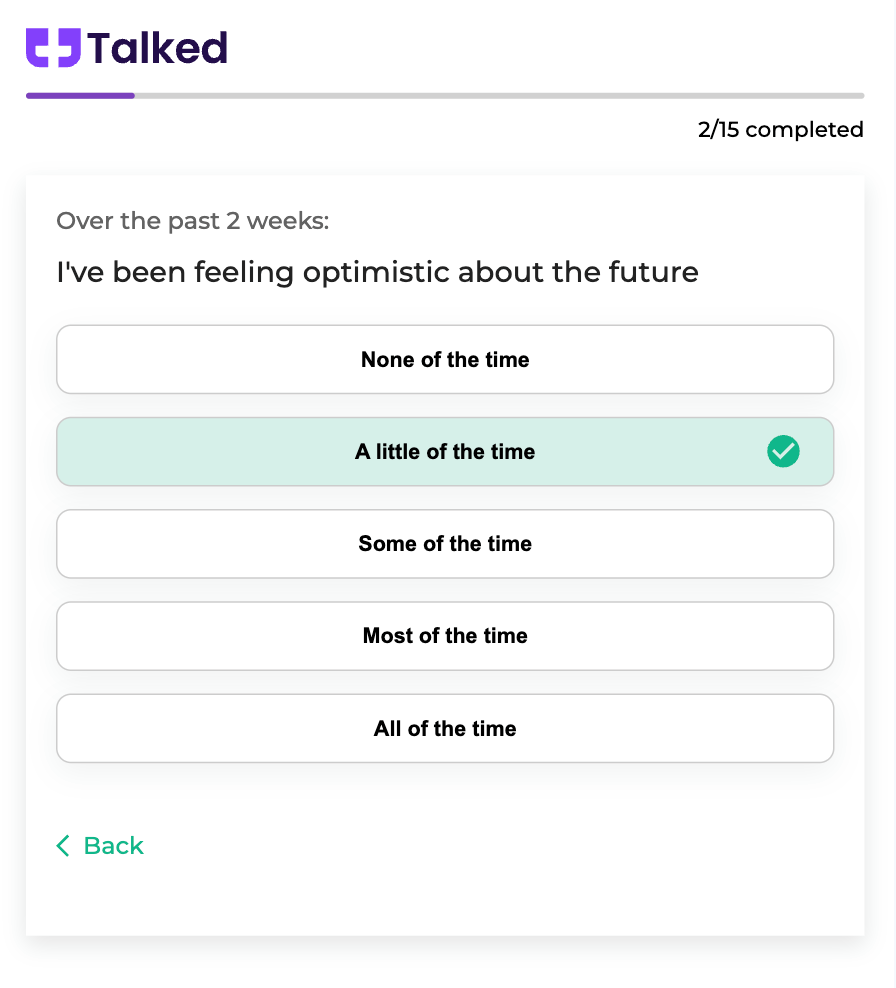Go back using the Back link

tap(100, 846)
